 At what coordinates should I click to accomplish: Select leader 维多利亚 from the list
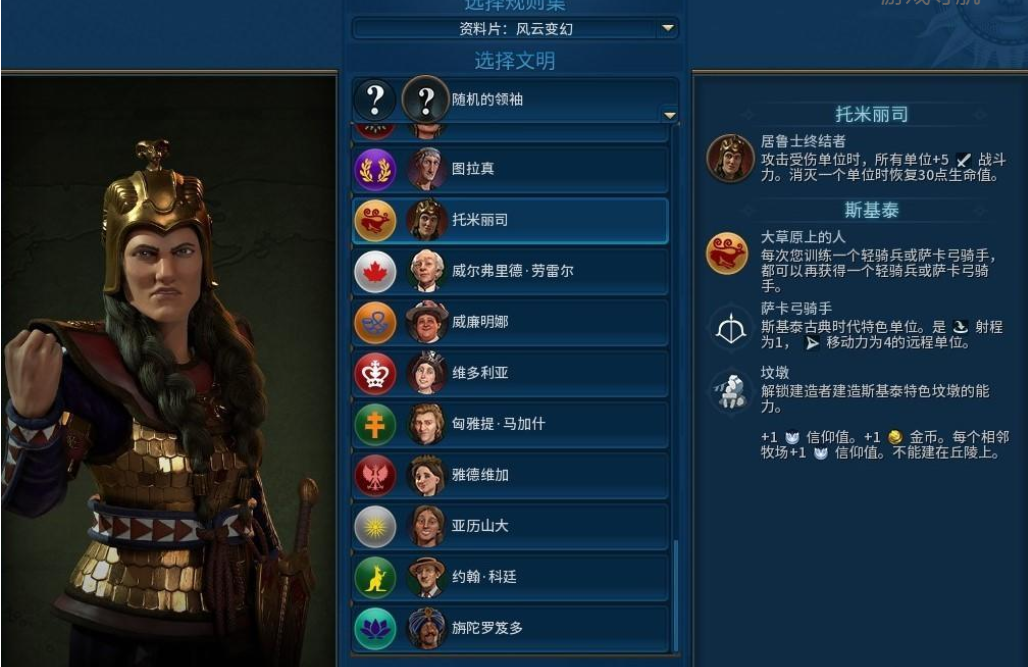(511, 373)
